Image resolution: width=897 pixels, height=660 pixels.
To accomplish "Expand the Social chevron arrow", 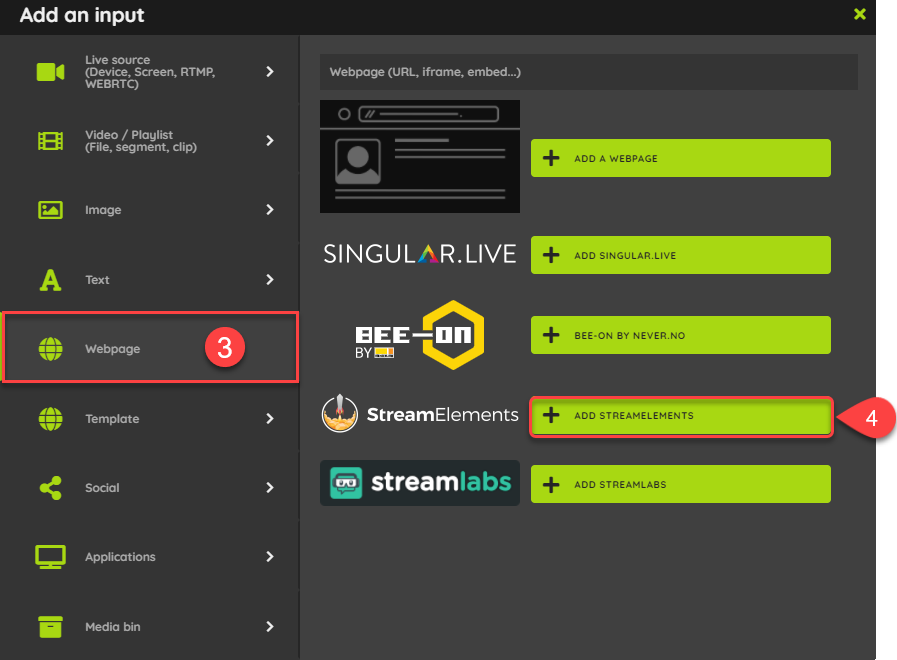I will pos(270,488).
